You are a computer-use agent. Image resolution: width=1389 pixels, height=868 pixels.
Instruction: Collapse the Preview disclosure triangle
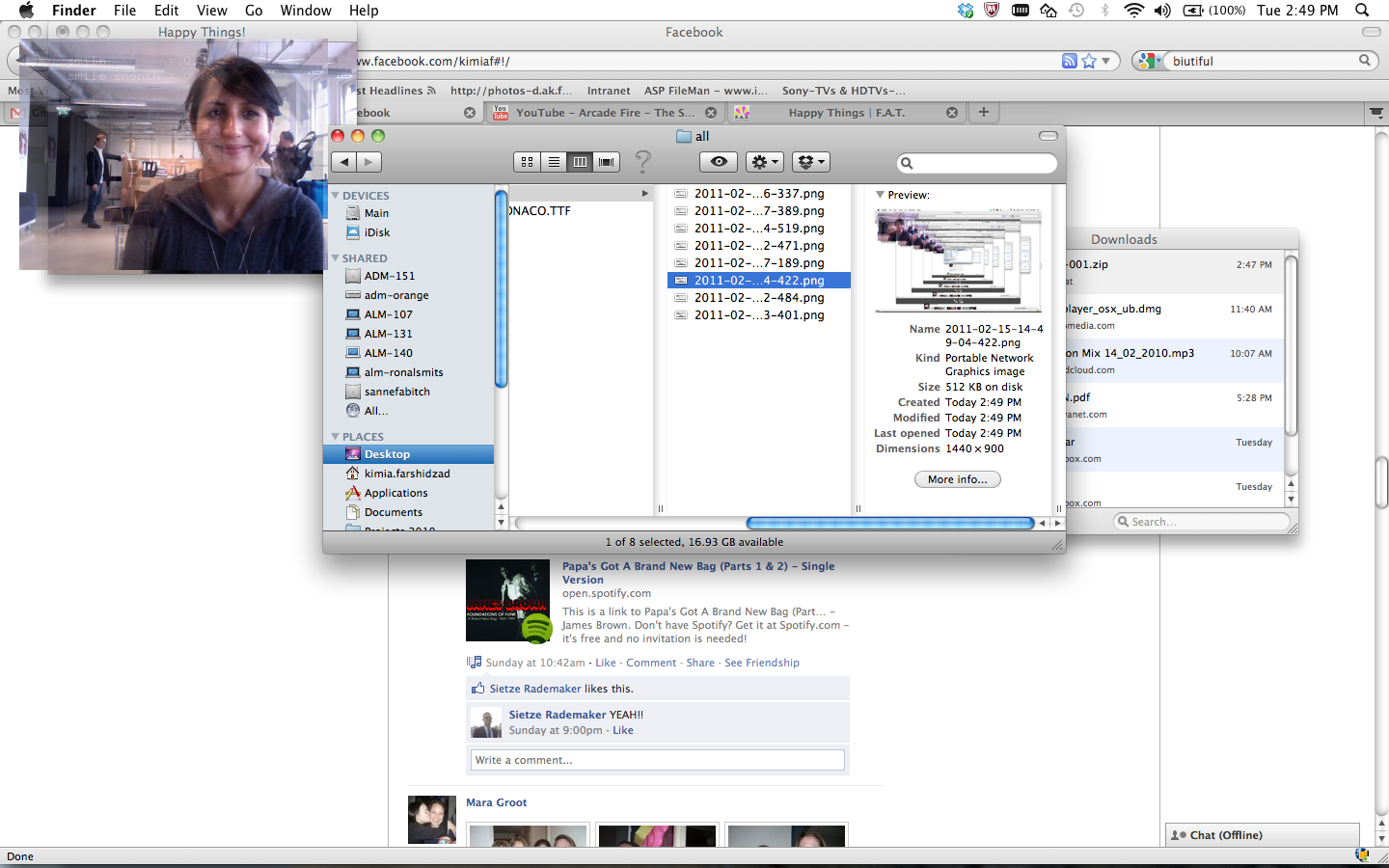[880, 195]
